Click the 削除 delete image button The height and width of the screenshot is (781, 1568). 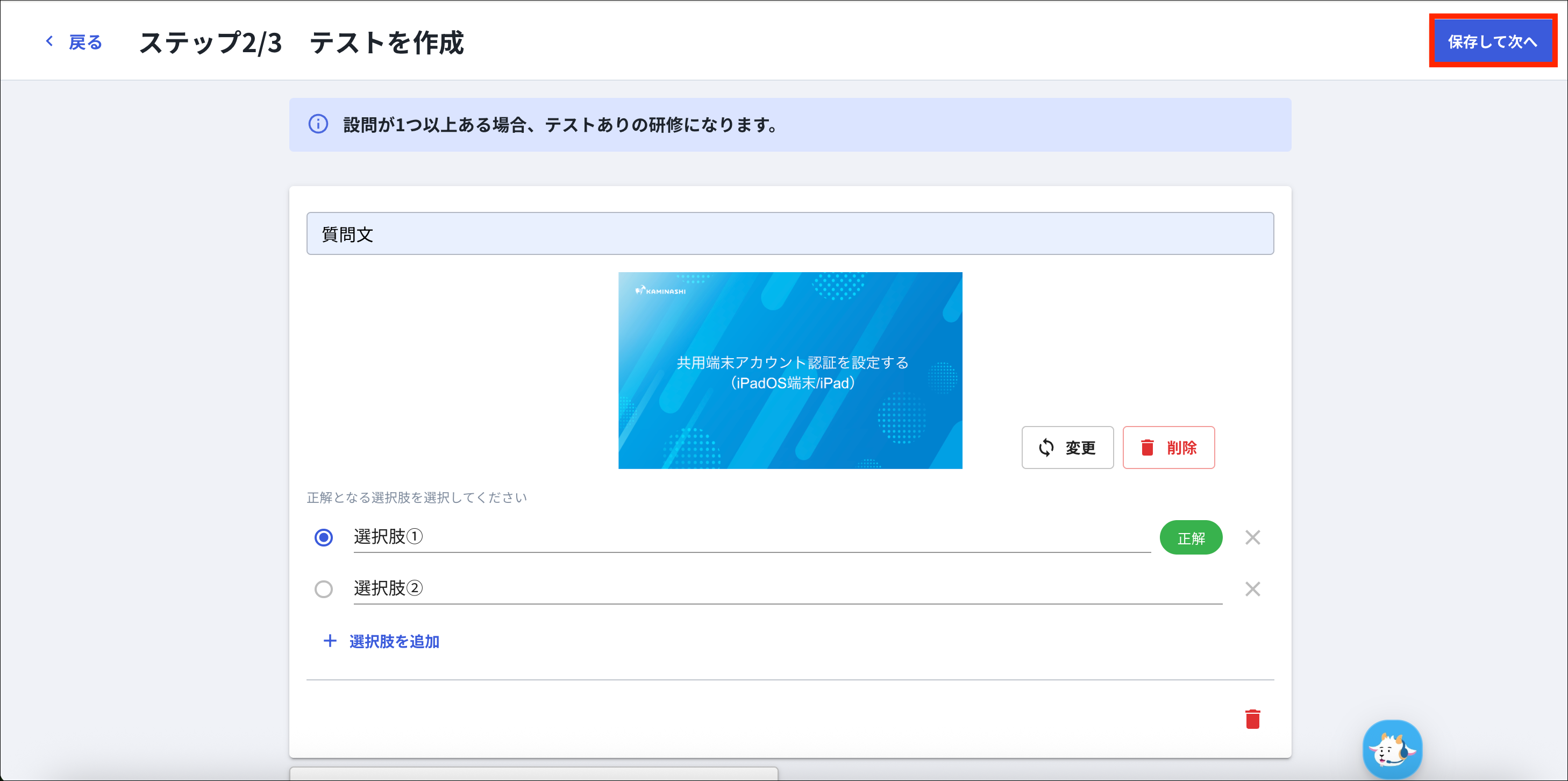(x=1168, y=448)
